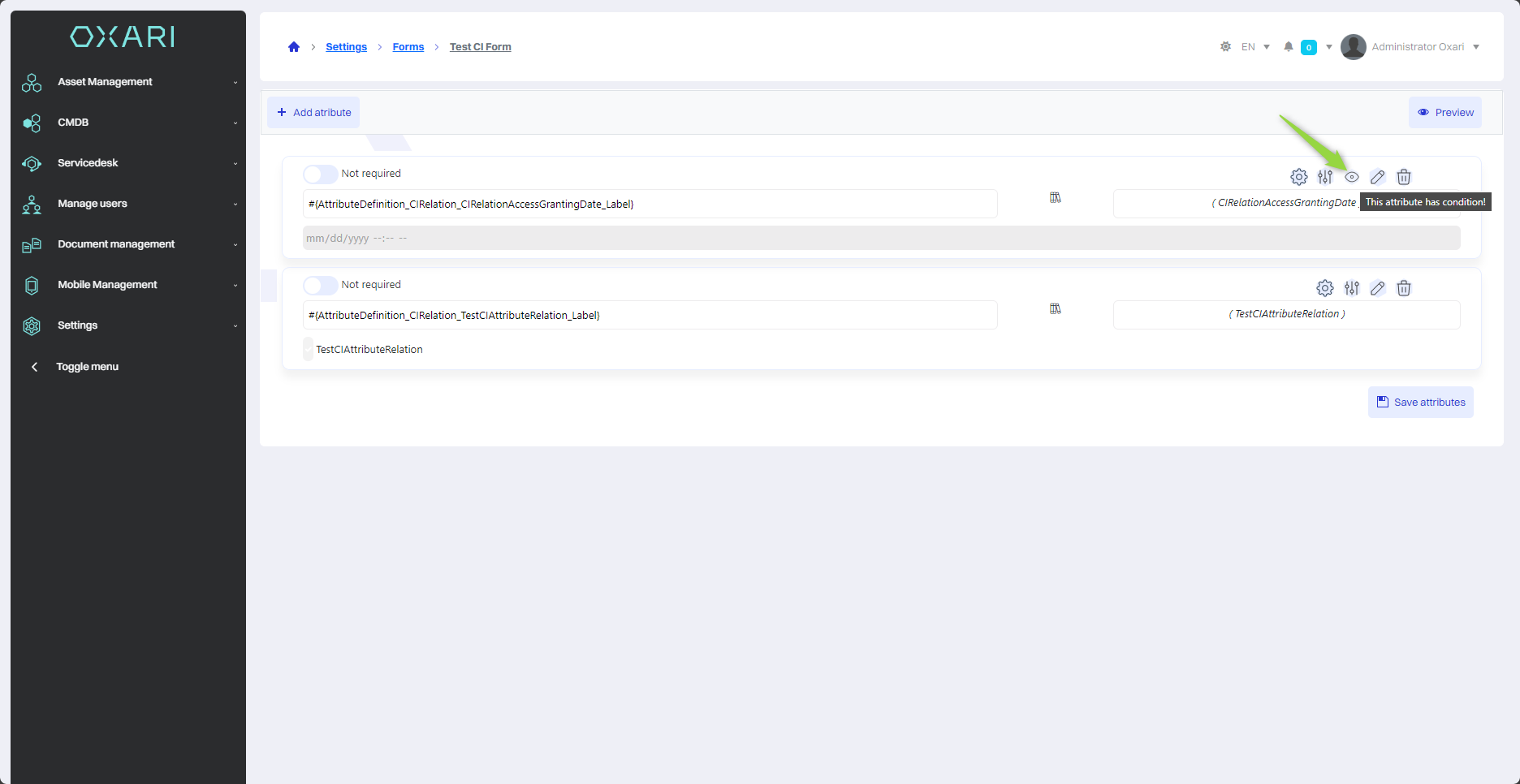Open the Servicedesk sidebar menu
Image resolution: width=1520 pixels, height=784 pixels.
(128, 163)
